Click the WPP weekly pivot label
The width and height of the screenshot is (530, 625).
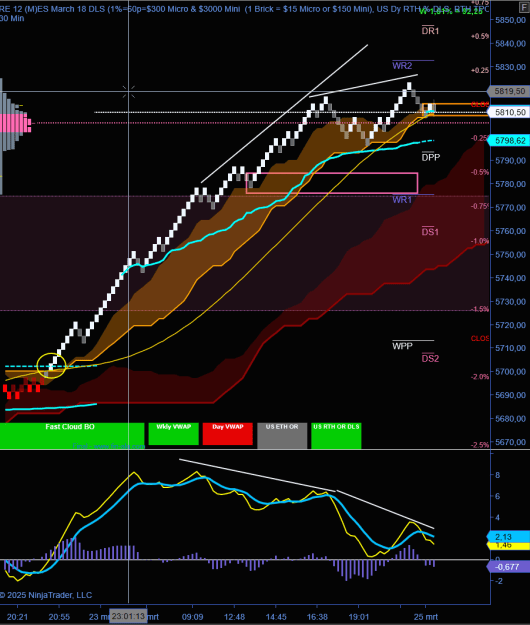(x=402, y=346)
